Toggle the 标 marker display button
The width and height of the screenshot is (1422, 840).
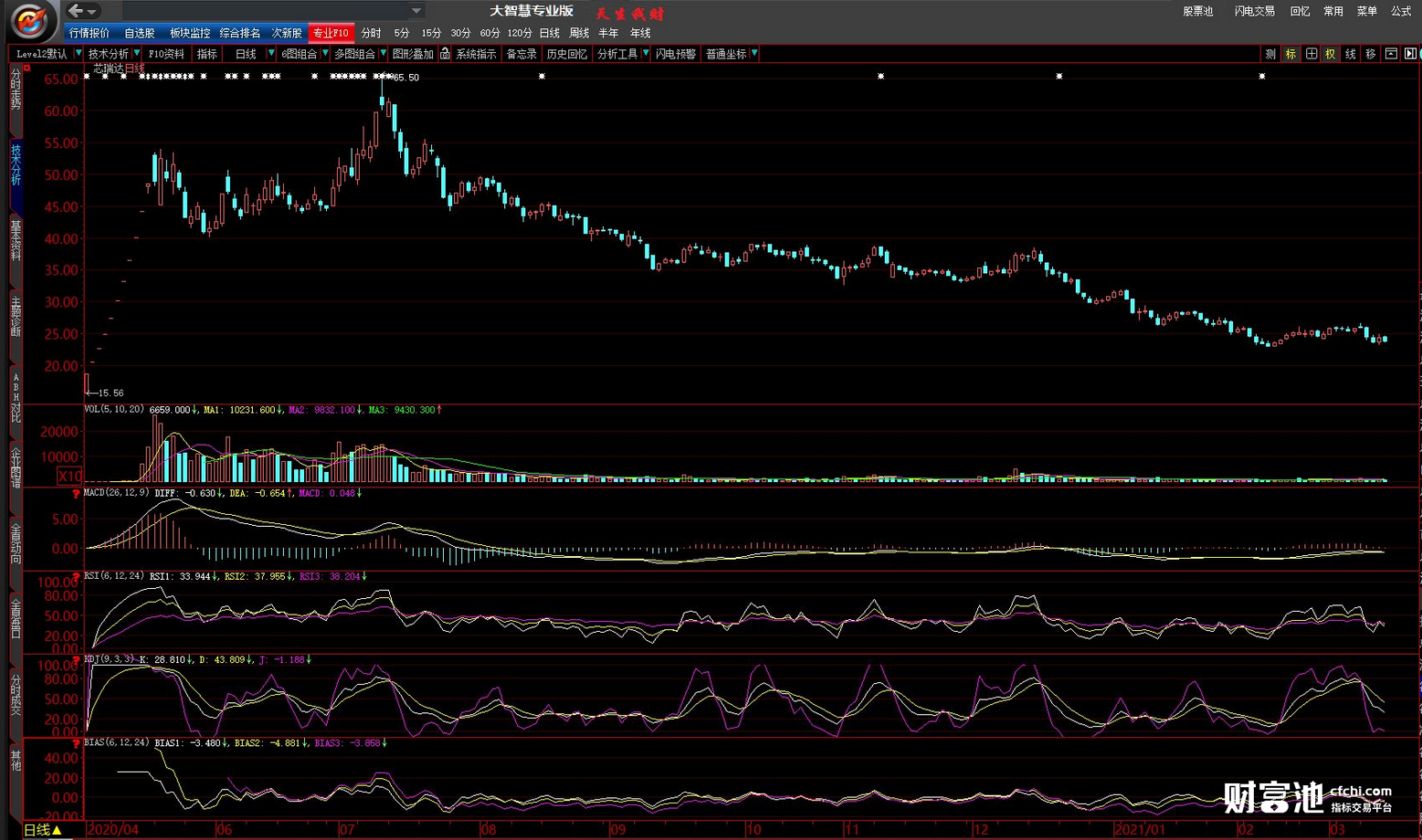1290,54
